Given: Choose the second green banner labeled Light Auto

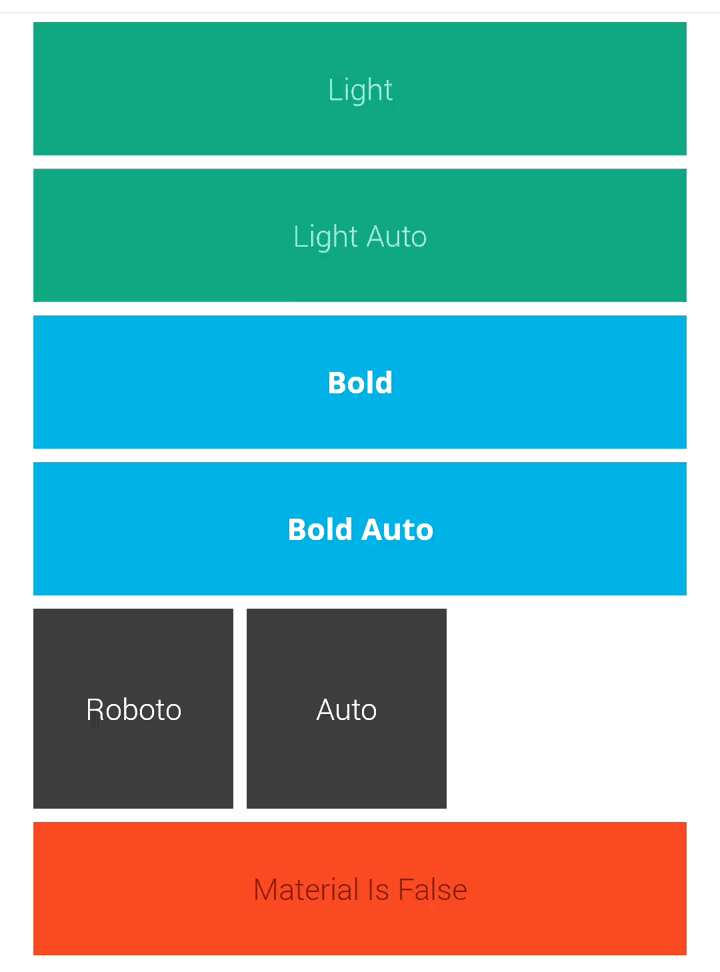Looking at the screenshot, I should [x=360, y=236].
